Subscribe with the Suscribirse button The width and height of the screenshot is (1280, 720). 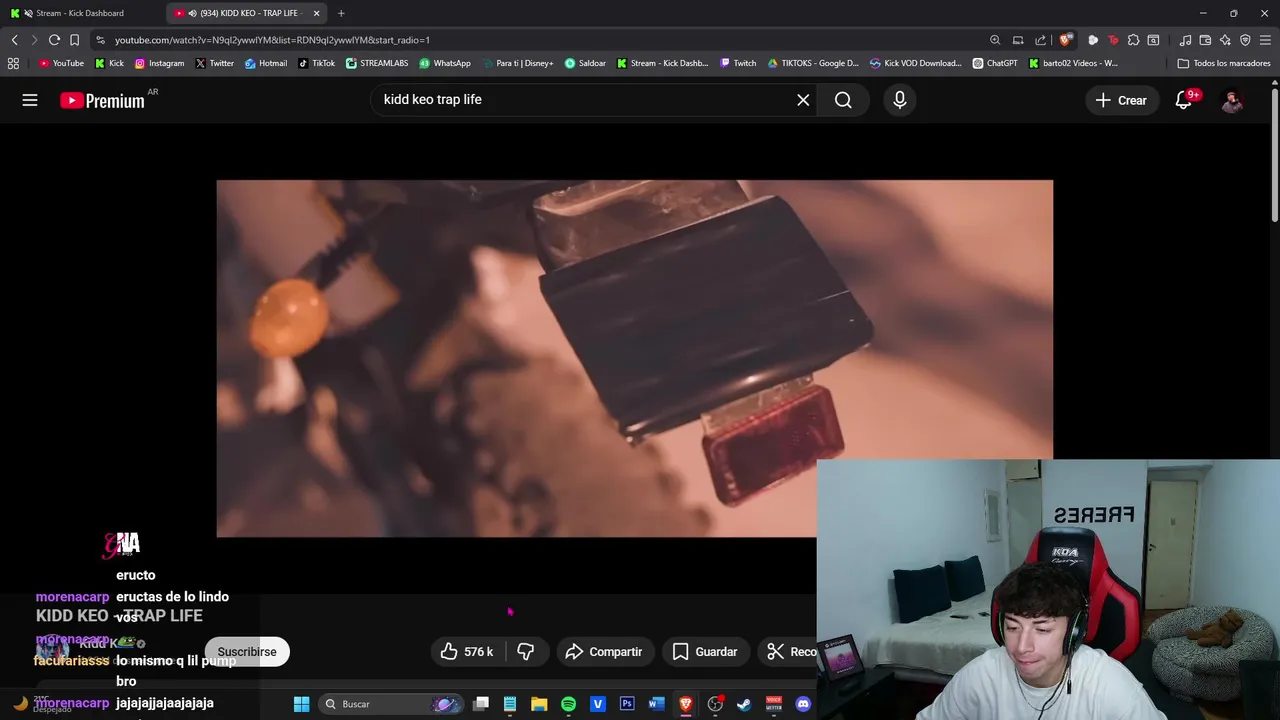247,652
